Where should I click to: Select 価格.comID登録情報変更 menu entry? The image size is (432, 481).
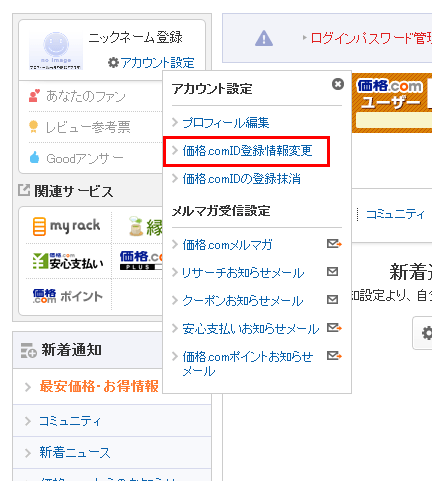[247, 151]
